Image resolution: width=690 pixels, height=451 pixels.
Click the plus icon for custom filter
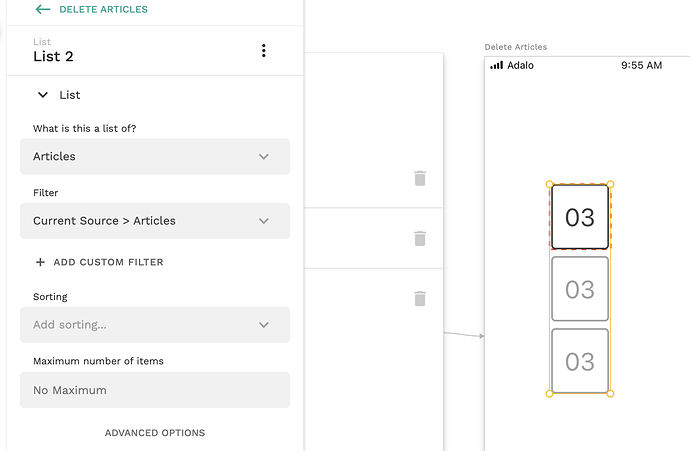click(40, 262)
